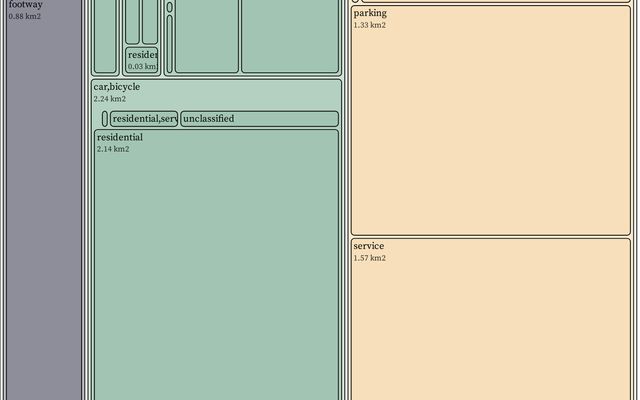Screen dimensions: 640x400
Task: Click the small residential,service cell
Action: (x=144, y=119)
